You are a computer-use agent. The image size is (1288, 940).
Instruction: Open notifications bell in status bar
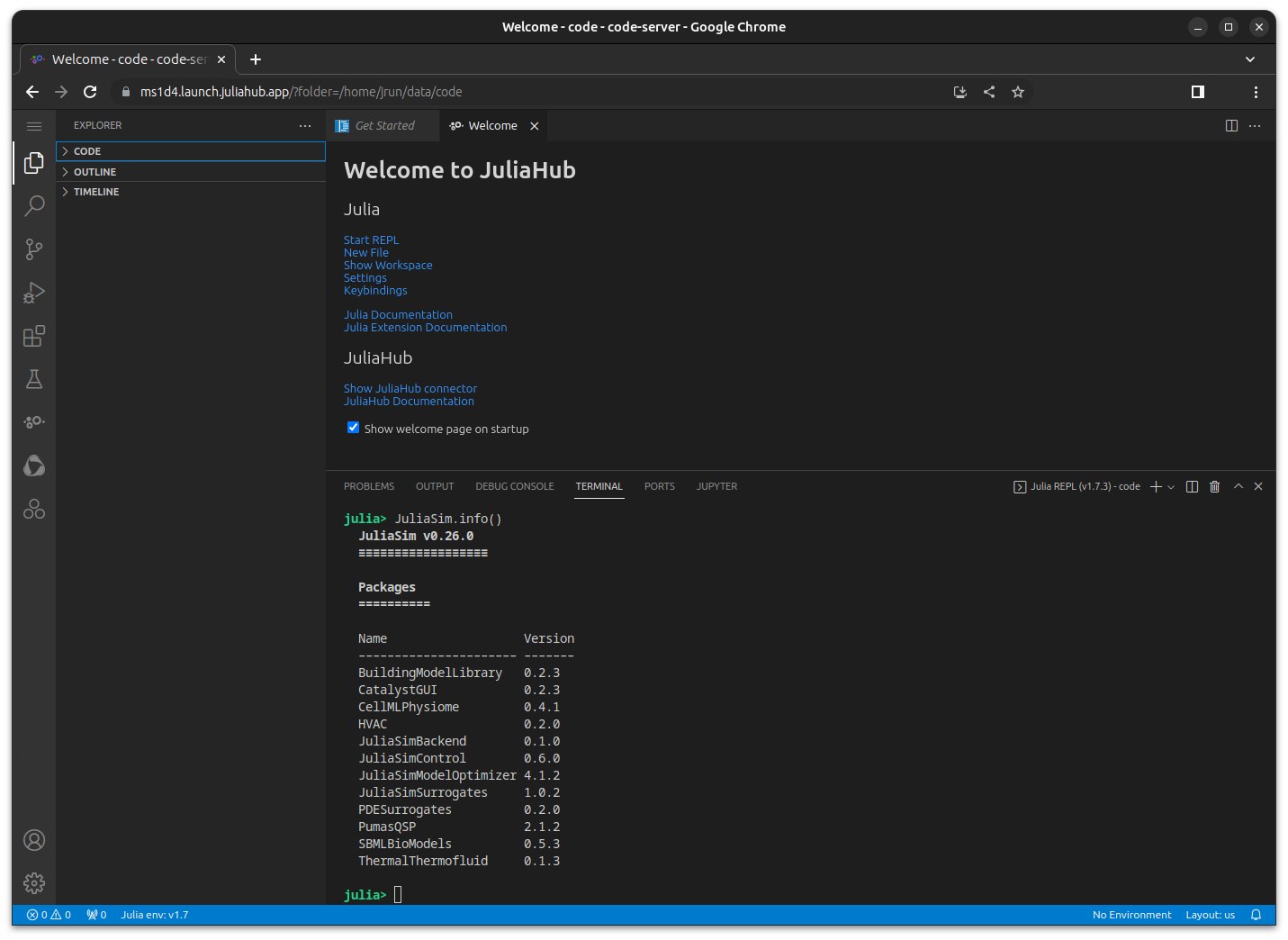(x=1256, y=915)
